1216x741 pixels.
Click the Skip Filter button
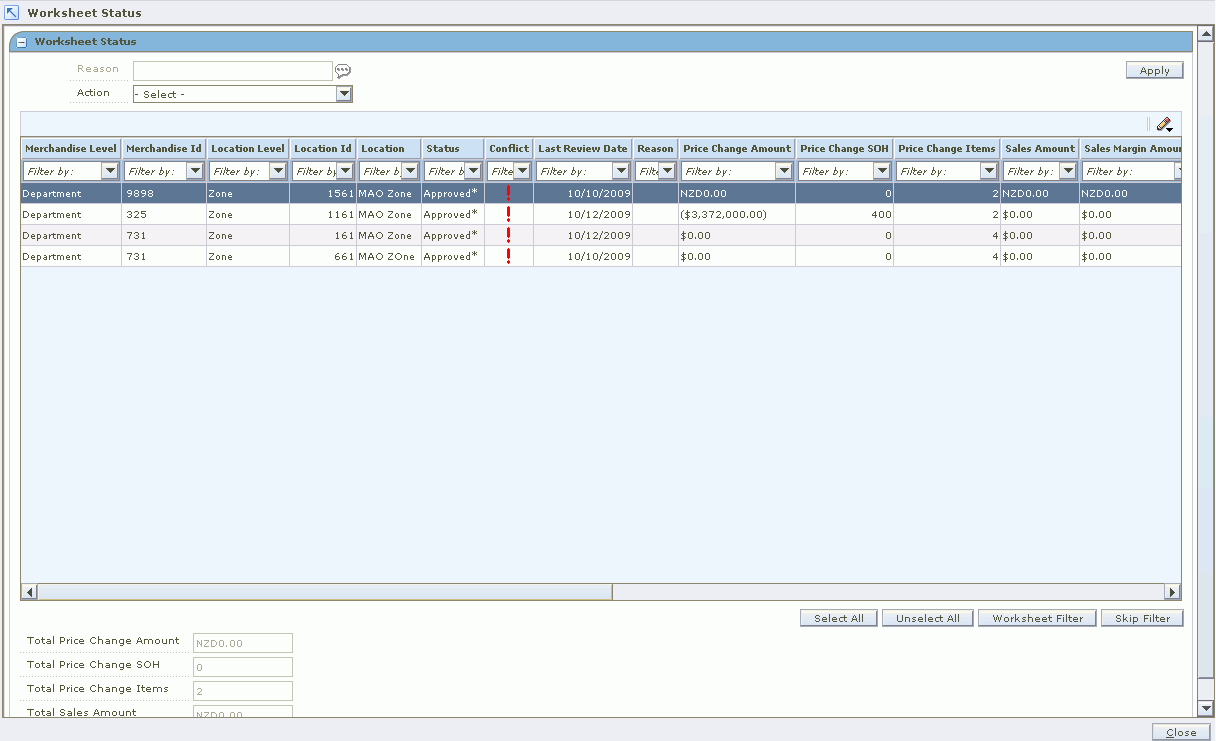1143,618
